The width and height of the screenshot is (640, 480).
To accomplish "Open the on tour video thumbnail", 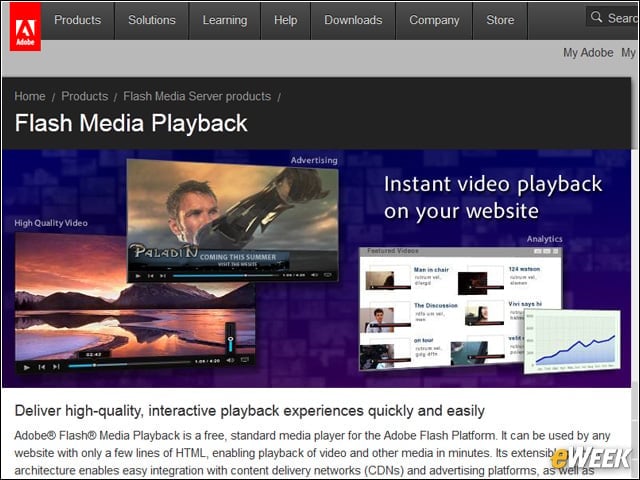I will point(385,354).
